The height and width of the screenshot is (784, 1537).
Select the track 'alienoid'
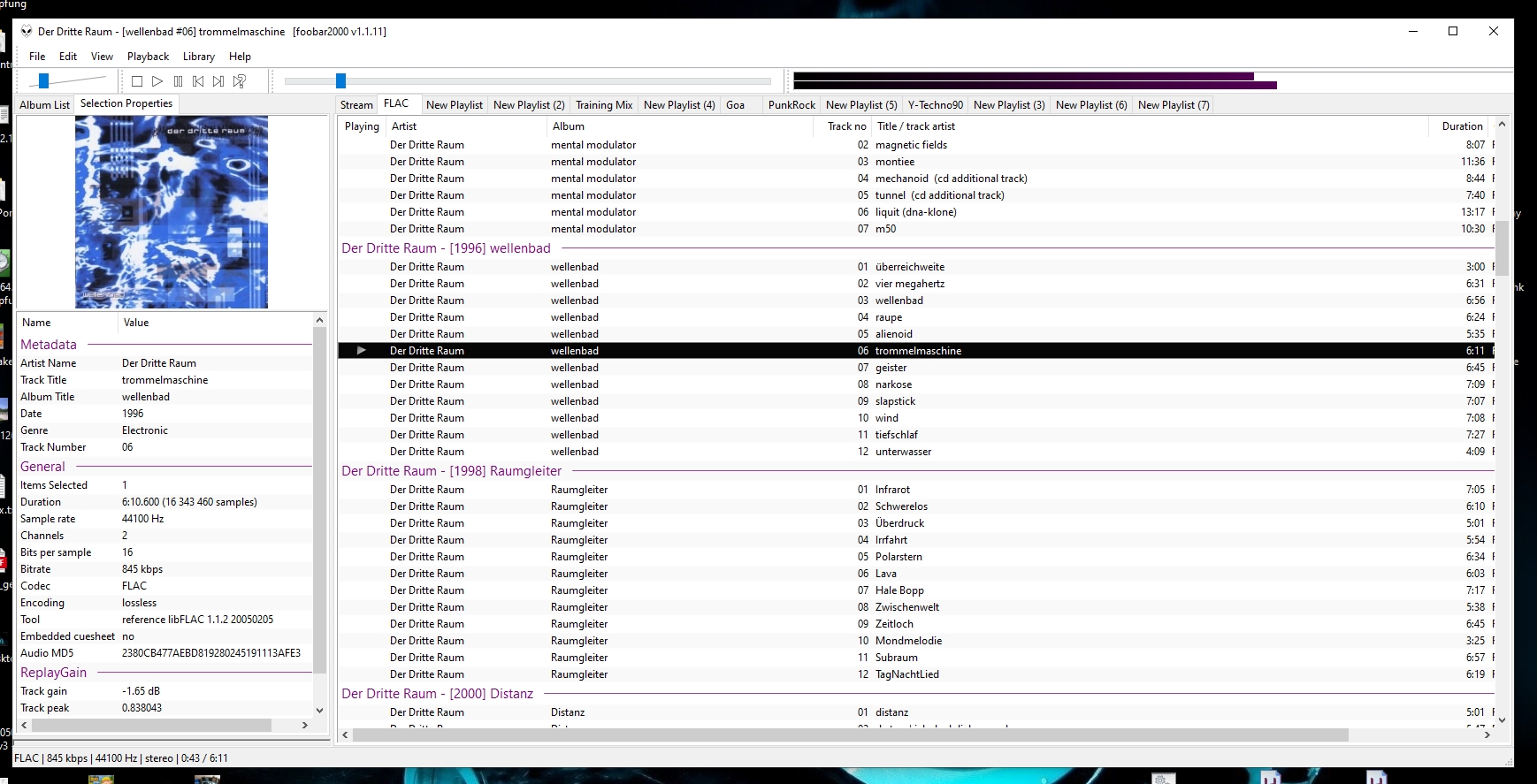[915, 334]
